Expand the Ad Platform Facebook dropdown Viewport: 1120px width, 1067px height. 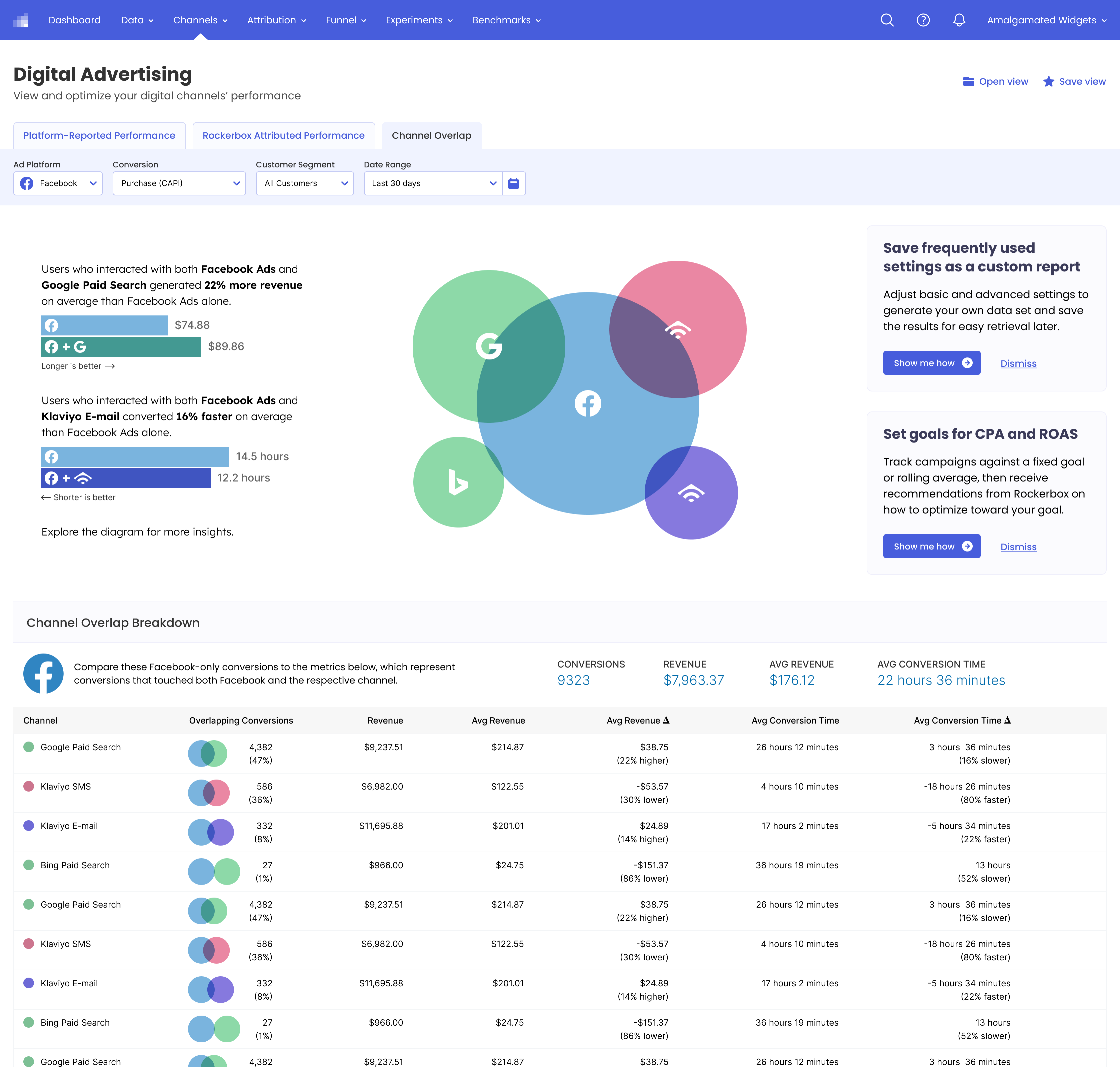click(x=58, y=183)
